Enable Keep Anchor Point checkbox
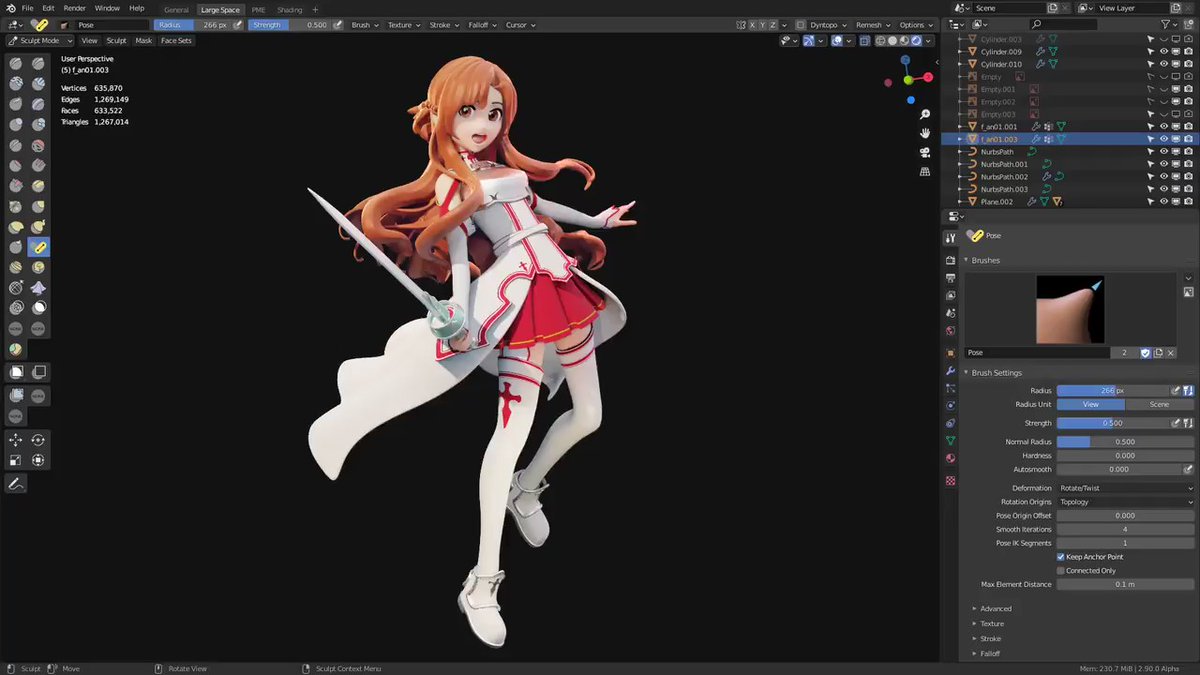1200x675 pixels. pyautogui.click(x=1061, y=556)
